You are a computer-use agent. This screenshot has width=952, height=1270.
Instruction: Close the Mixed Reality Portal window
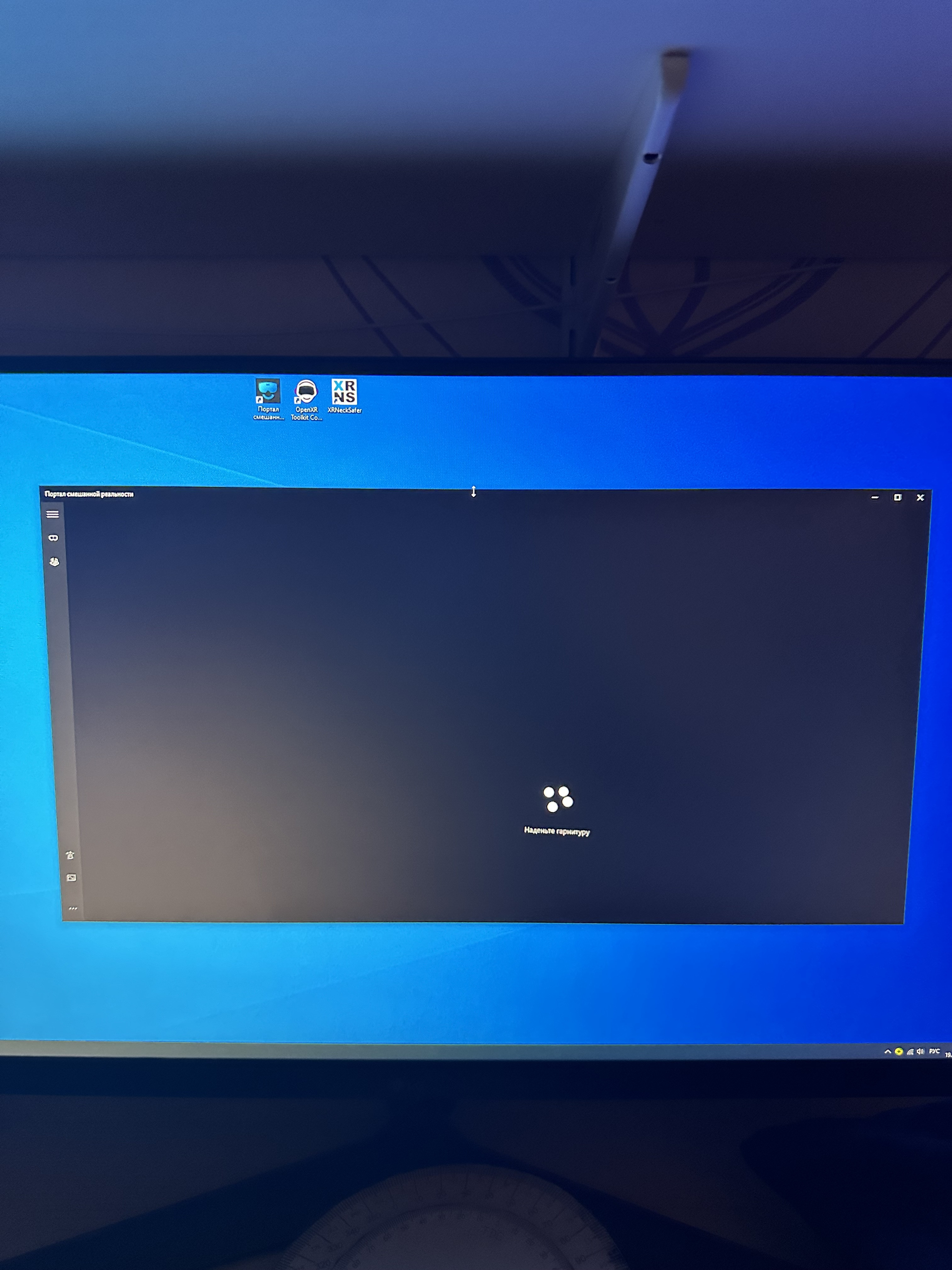(x=921, y=497)
